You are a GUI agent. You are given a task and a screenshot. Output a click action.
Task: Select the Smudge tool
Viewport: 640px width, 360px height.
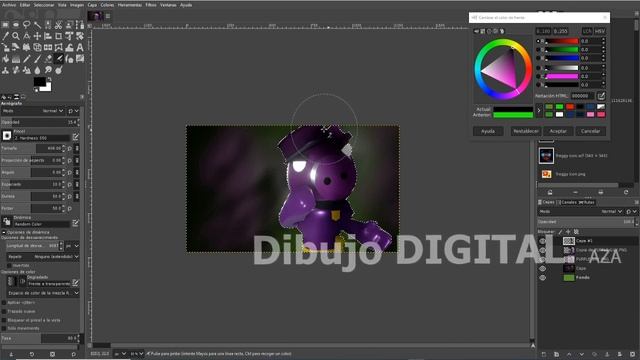pos(48,70)
